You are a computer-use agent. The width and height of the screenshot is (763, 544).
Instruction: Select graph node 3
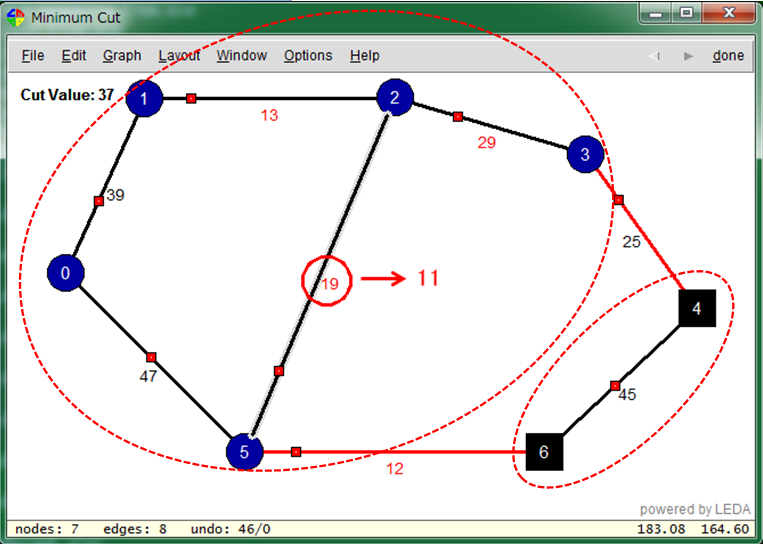585,154
